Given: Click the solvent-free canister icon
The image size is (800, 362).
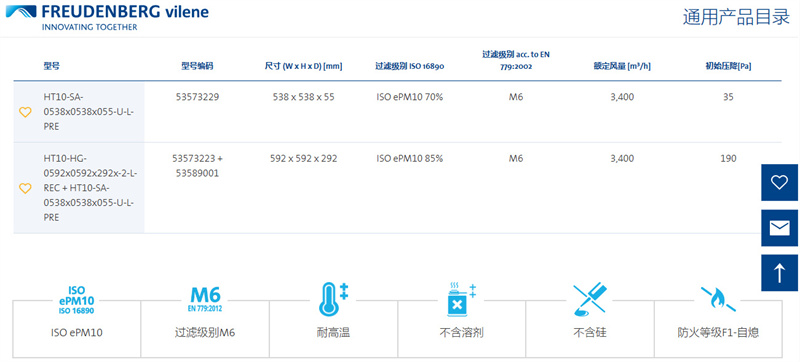Looking at the screenshot, I should tap(461, 298).
